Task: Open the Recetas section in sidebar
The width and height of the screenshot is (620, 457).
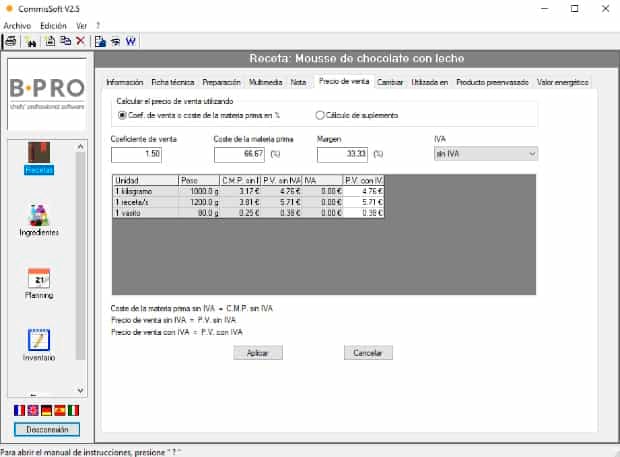Action: point(39,158)
